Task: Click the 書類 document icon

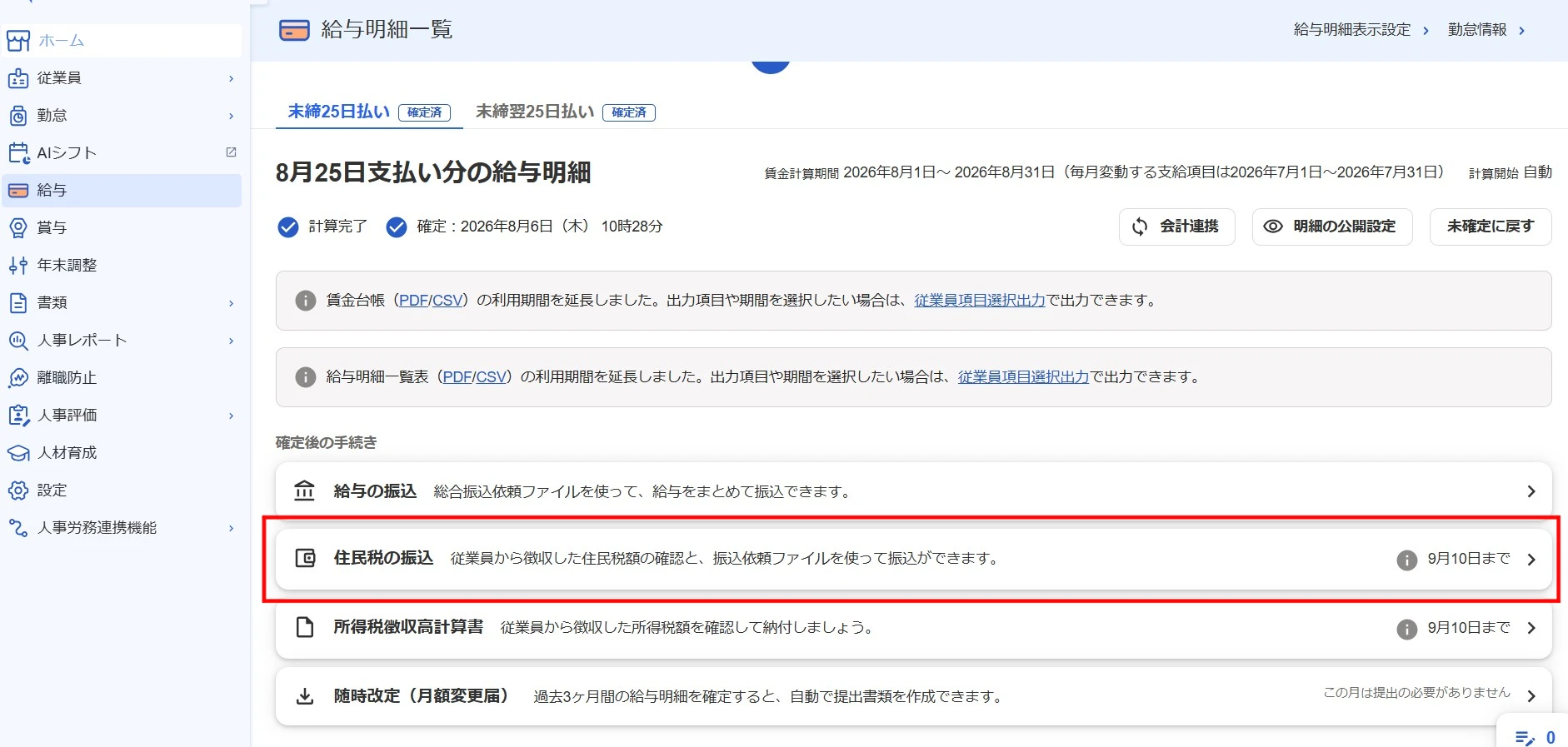Action: [18, 303]
